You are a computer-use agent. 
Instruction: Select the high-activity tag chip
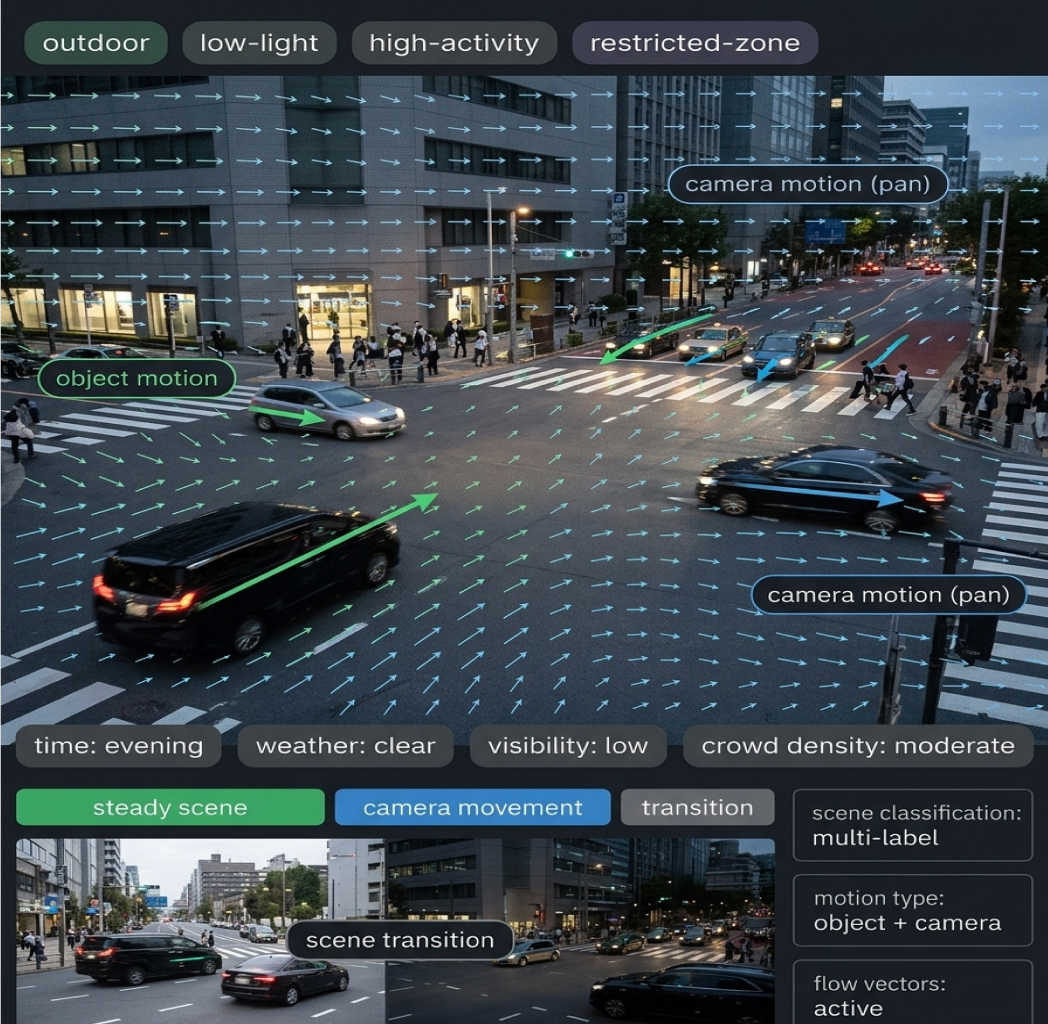(x=454, y=43)
